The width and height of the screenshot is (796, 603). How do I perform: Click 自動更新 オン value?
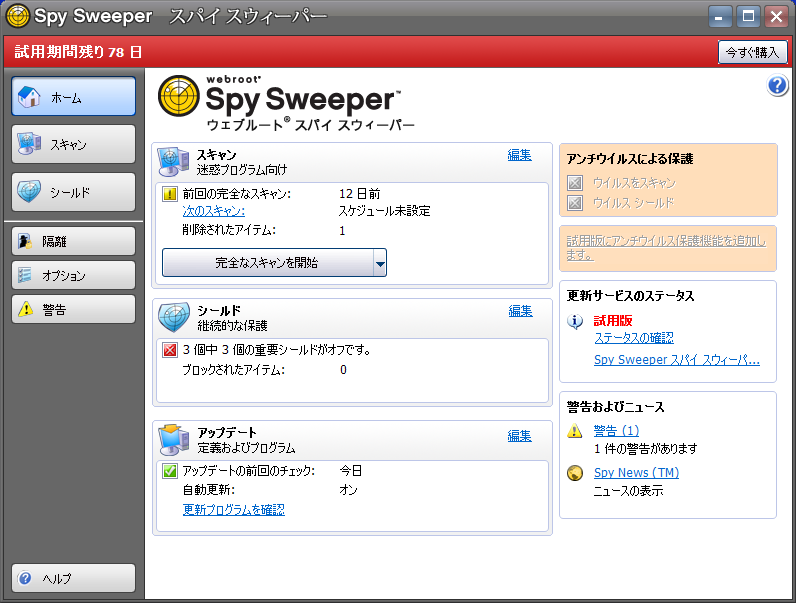pos(348,490)
